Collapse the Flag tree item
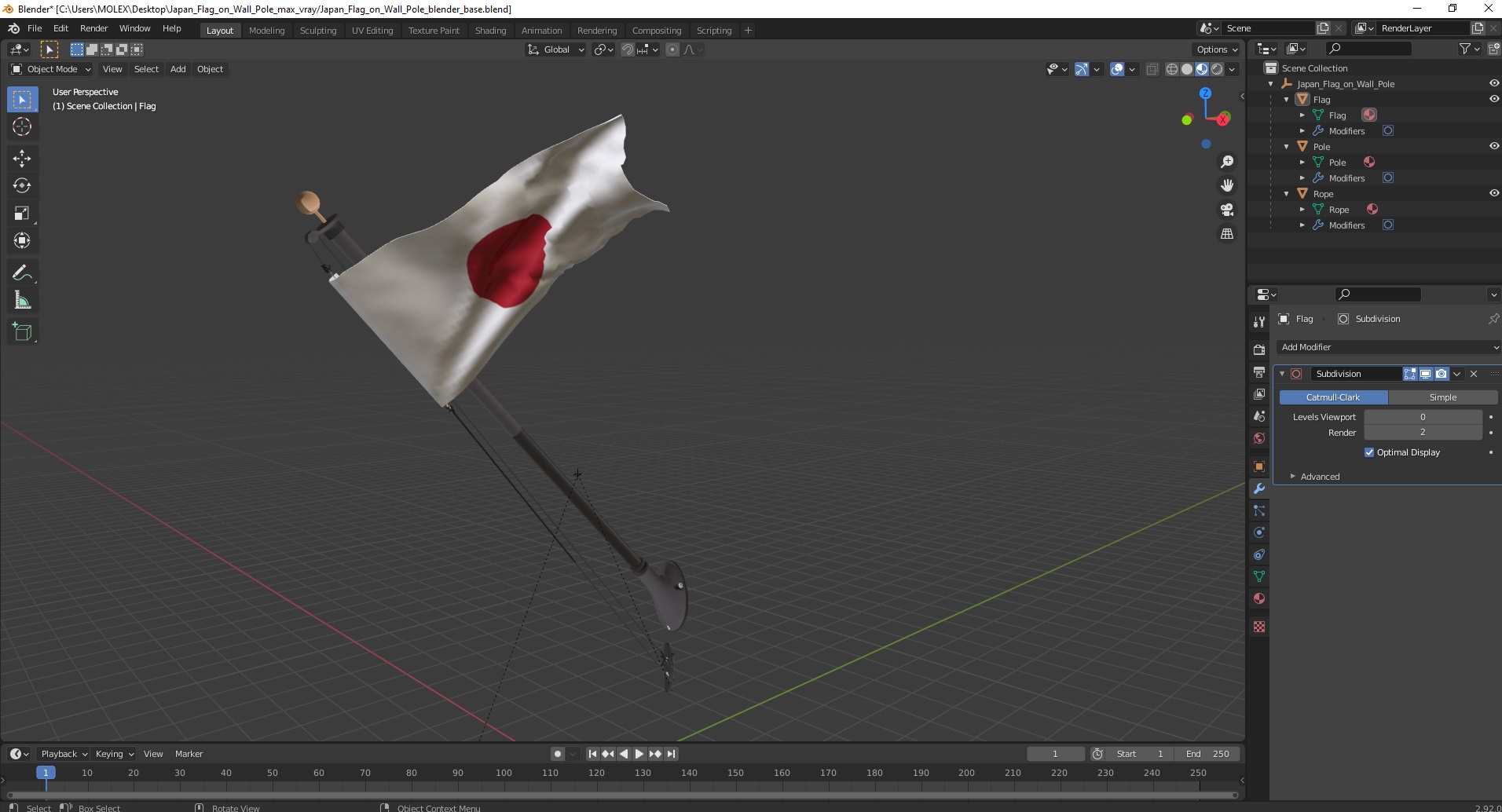The image size is (1502, 812). (x=1286, y=100)
